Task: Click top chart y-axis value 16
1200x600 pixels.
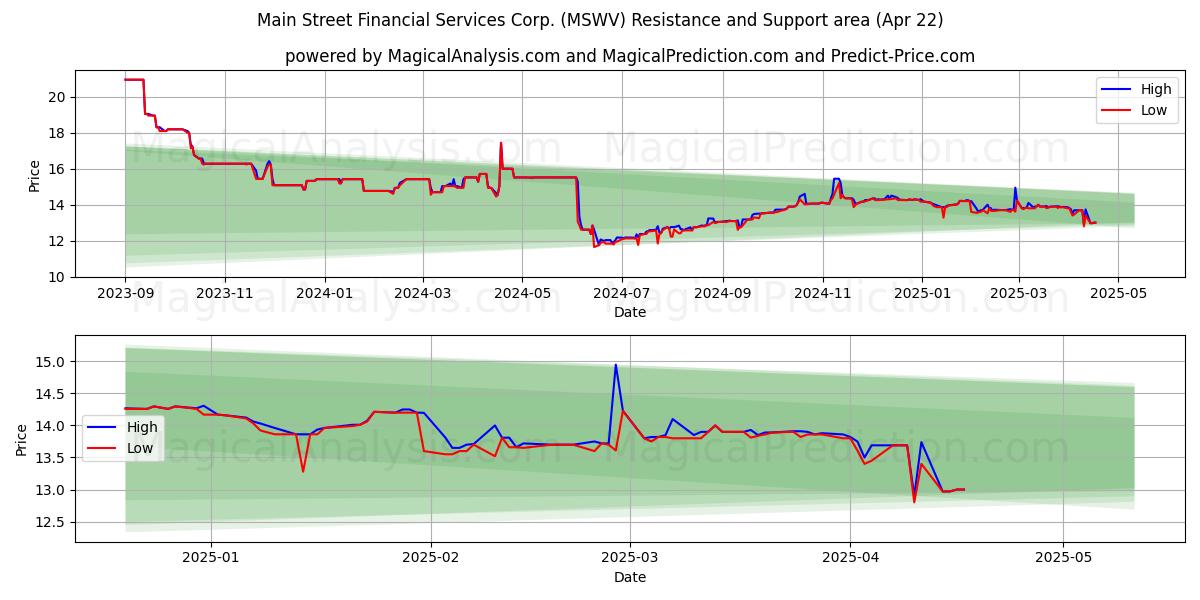Action: point(58,169)
